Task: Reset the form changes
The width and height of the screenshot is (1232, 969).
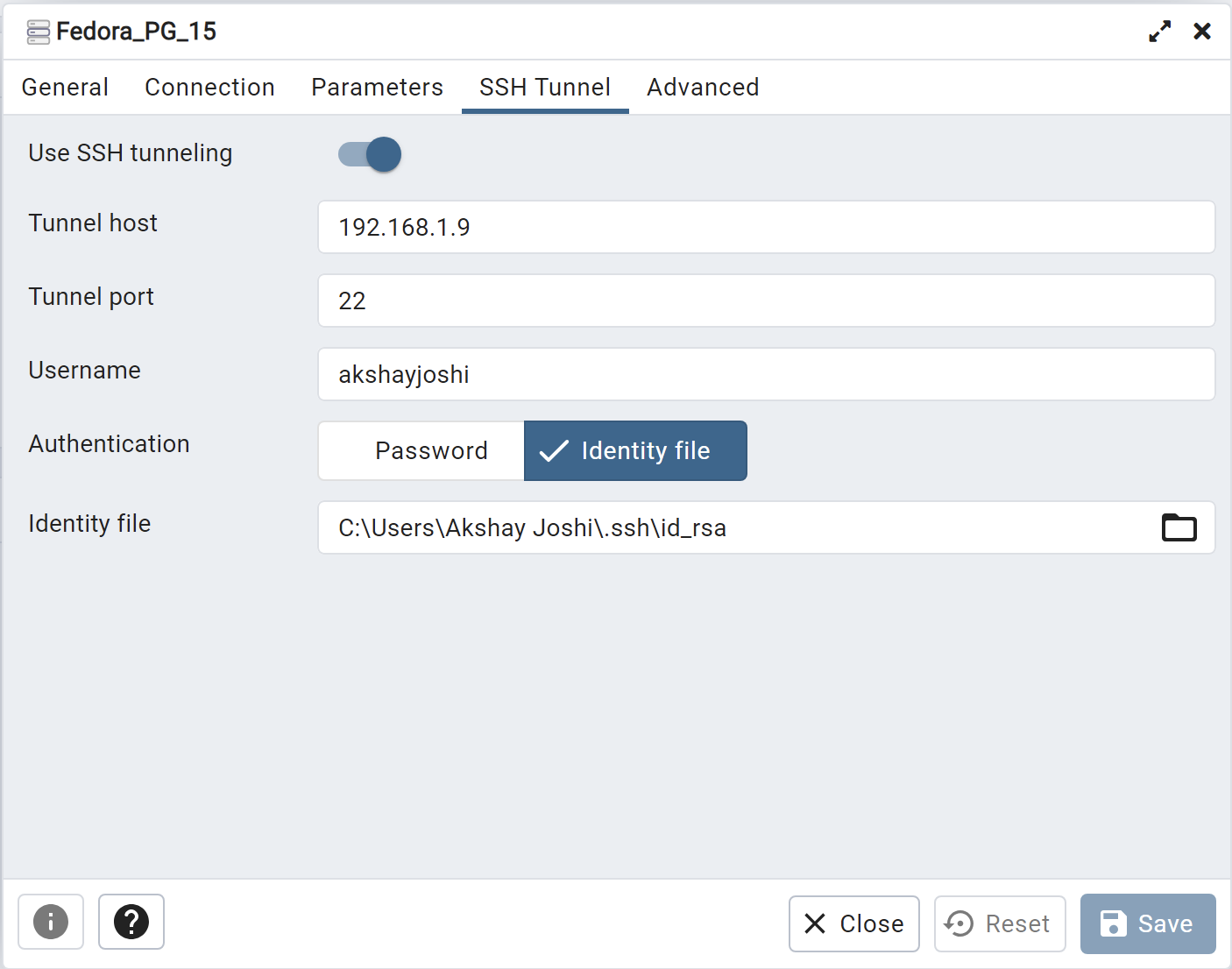Action: [x=999, y=923]
